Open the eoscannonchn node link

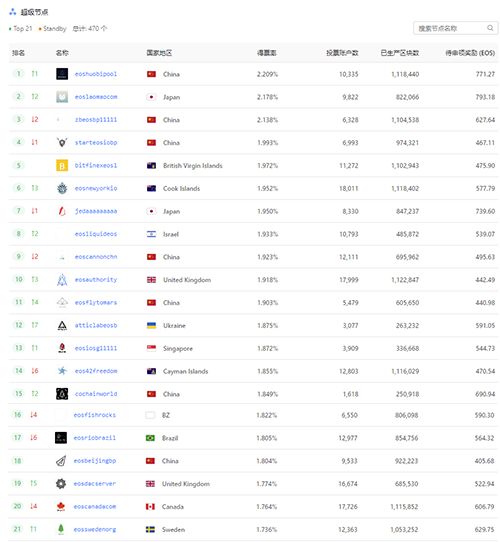tap(96, 257)
